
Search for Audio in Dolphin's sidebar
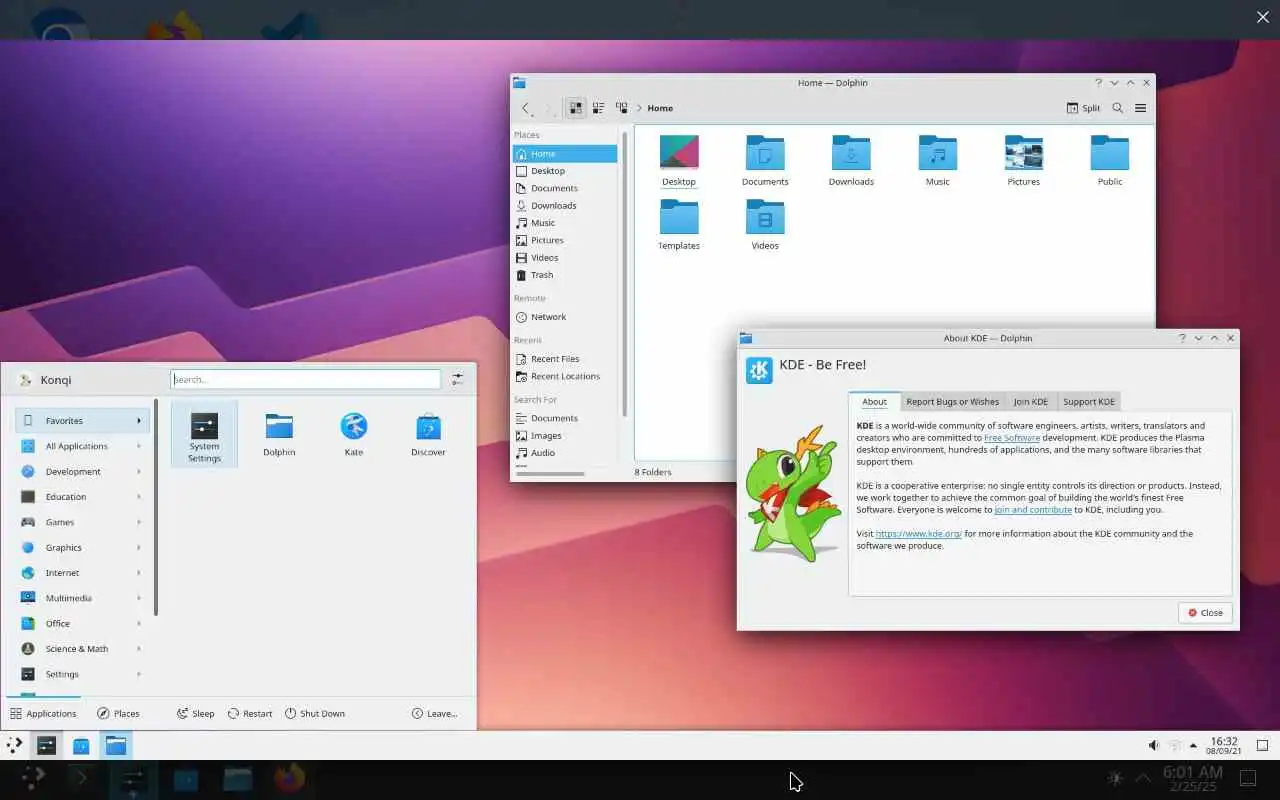565,453
